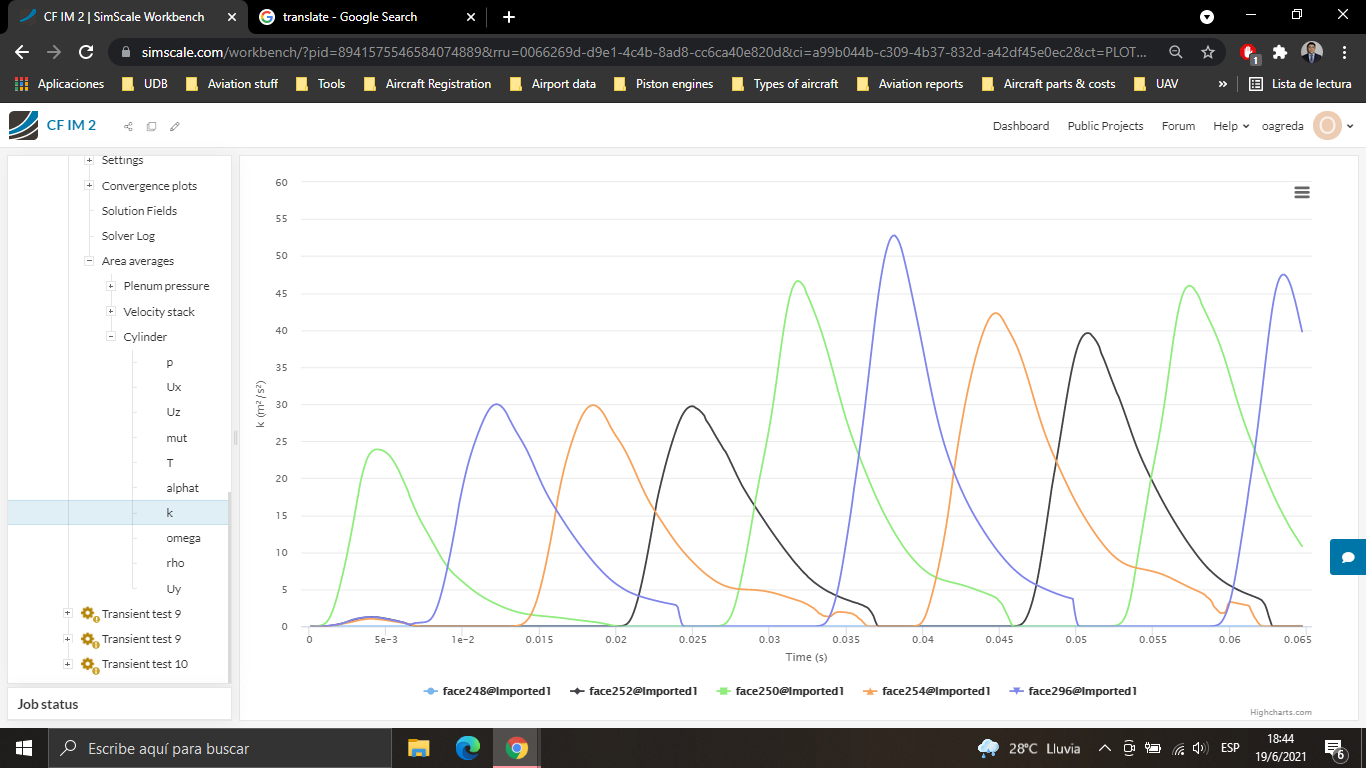Click the volume speaker icon in system tray
Viewport: 1366px width, 768px height.
(x=1201, y=748)
